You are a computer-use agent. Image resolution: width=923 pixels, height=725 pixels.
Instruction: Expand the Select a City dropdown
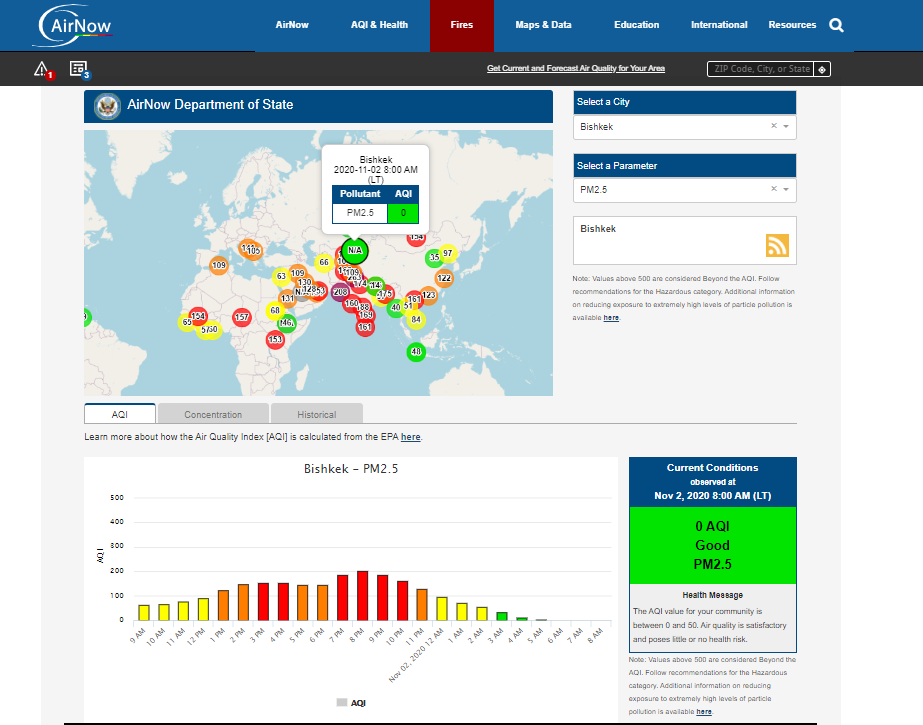tap(786, 127)
